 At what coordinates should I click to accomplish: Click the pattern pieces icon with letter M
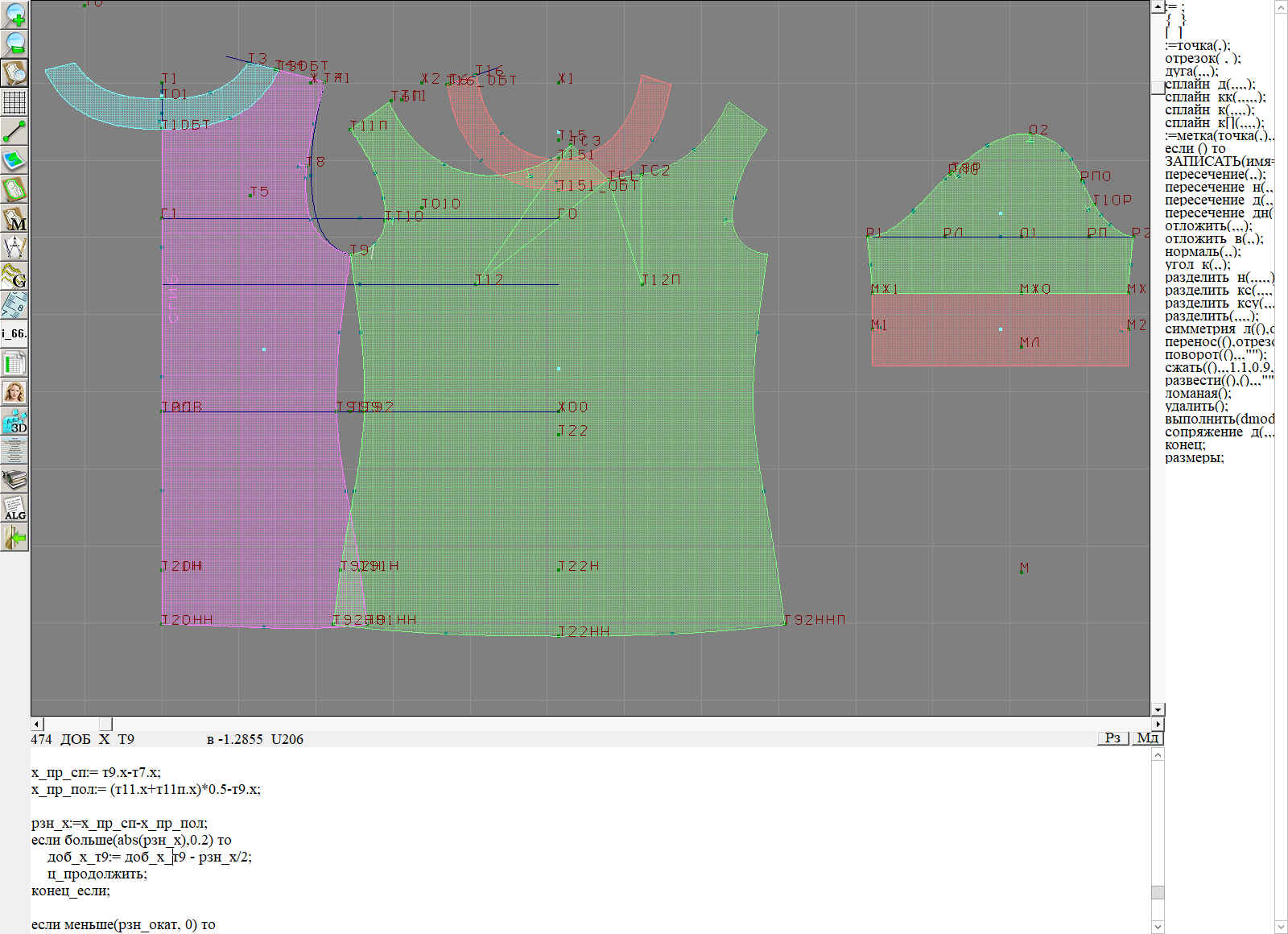click(x=14, y=218)
